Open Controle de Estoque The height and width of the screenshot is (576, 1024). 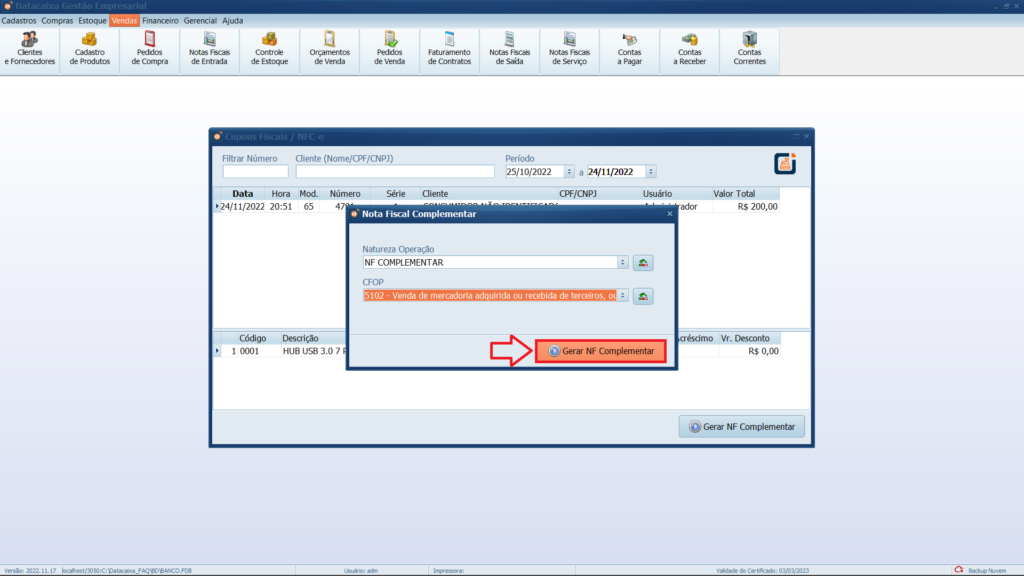tap(270, 49)
